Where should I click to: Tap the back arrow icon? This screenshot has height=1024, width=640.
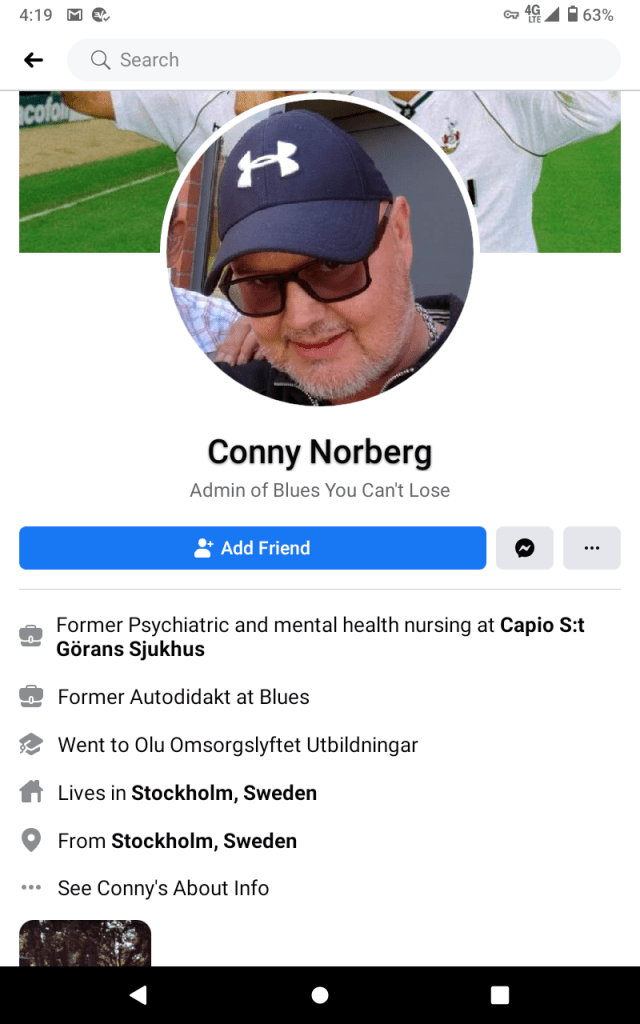tap(33, 60)
